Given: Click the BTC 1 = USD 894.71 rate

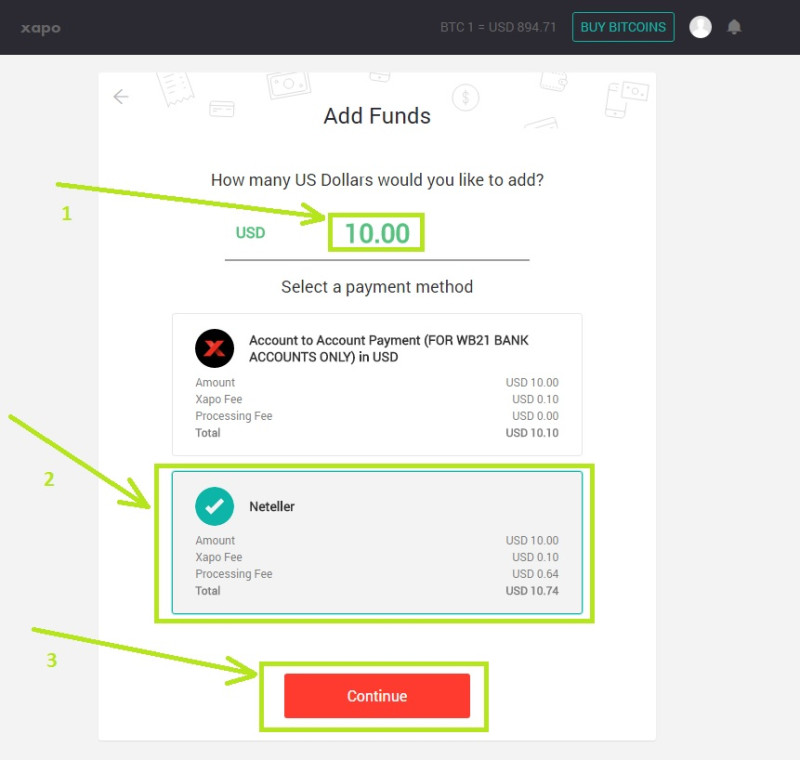Looking at the screenshot, I should pos(498,27).
